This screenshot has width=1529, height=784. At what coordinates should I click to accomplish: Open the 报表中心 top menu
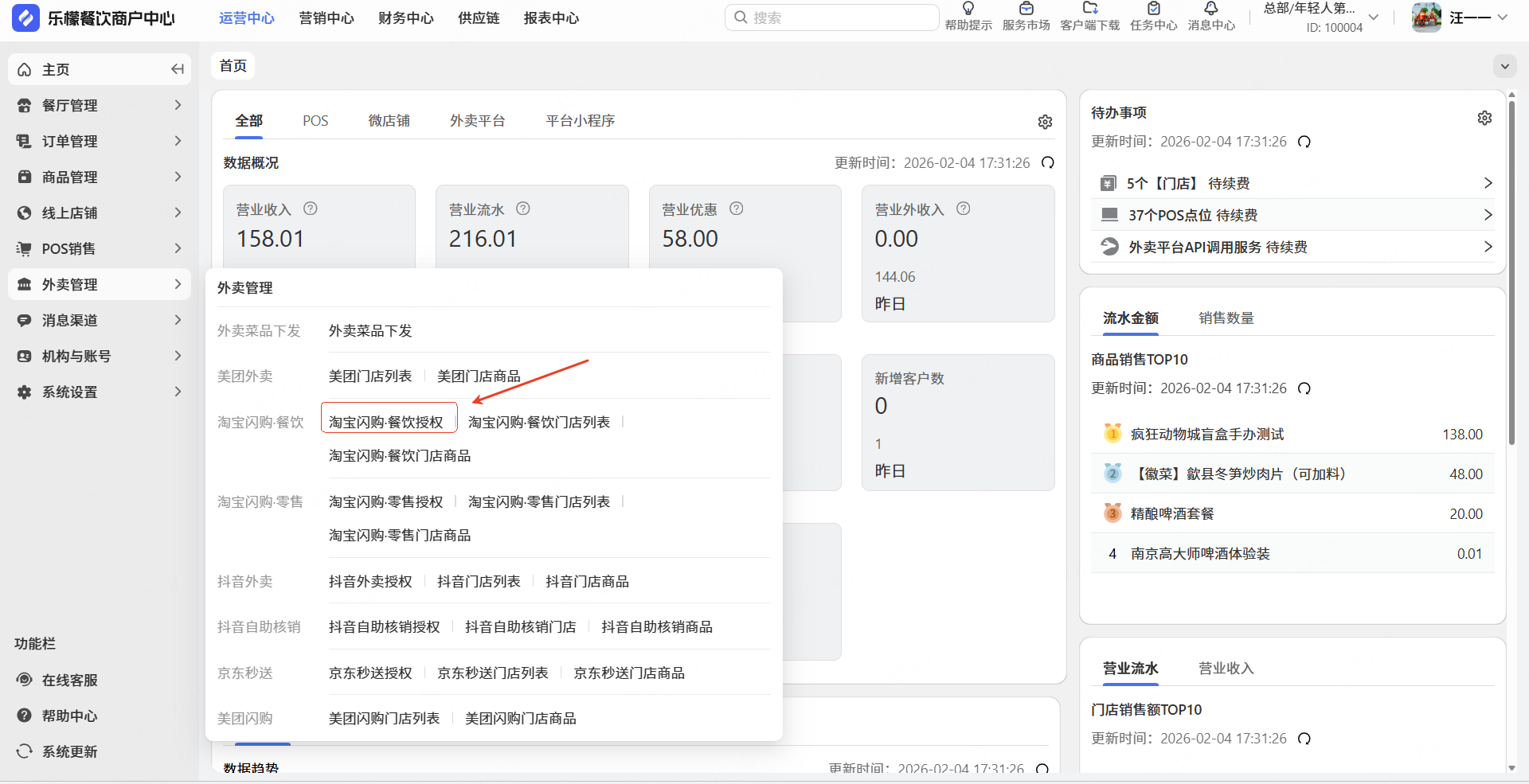click(551, 18)
